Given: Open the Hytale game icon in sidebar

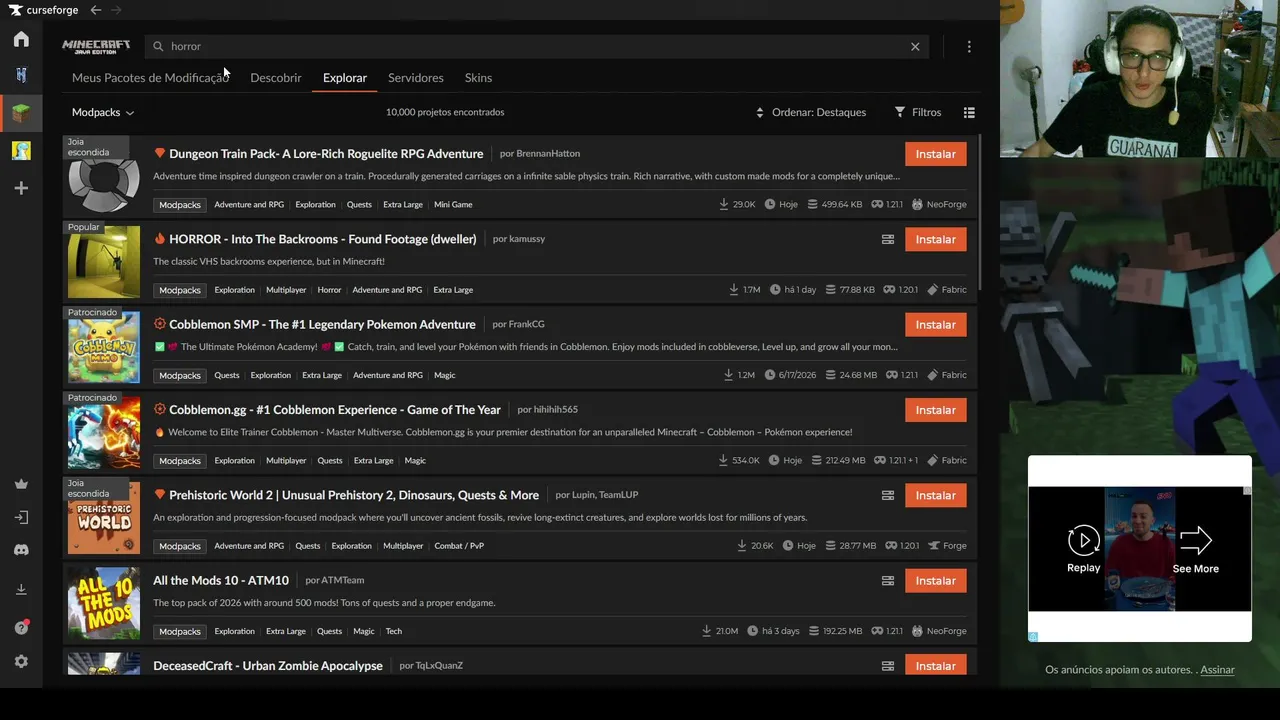Looking at the screenshot, I should point(21,75).
